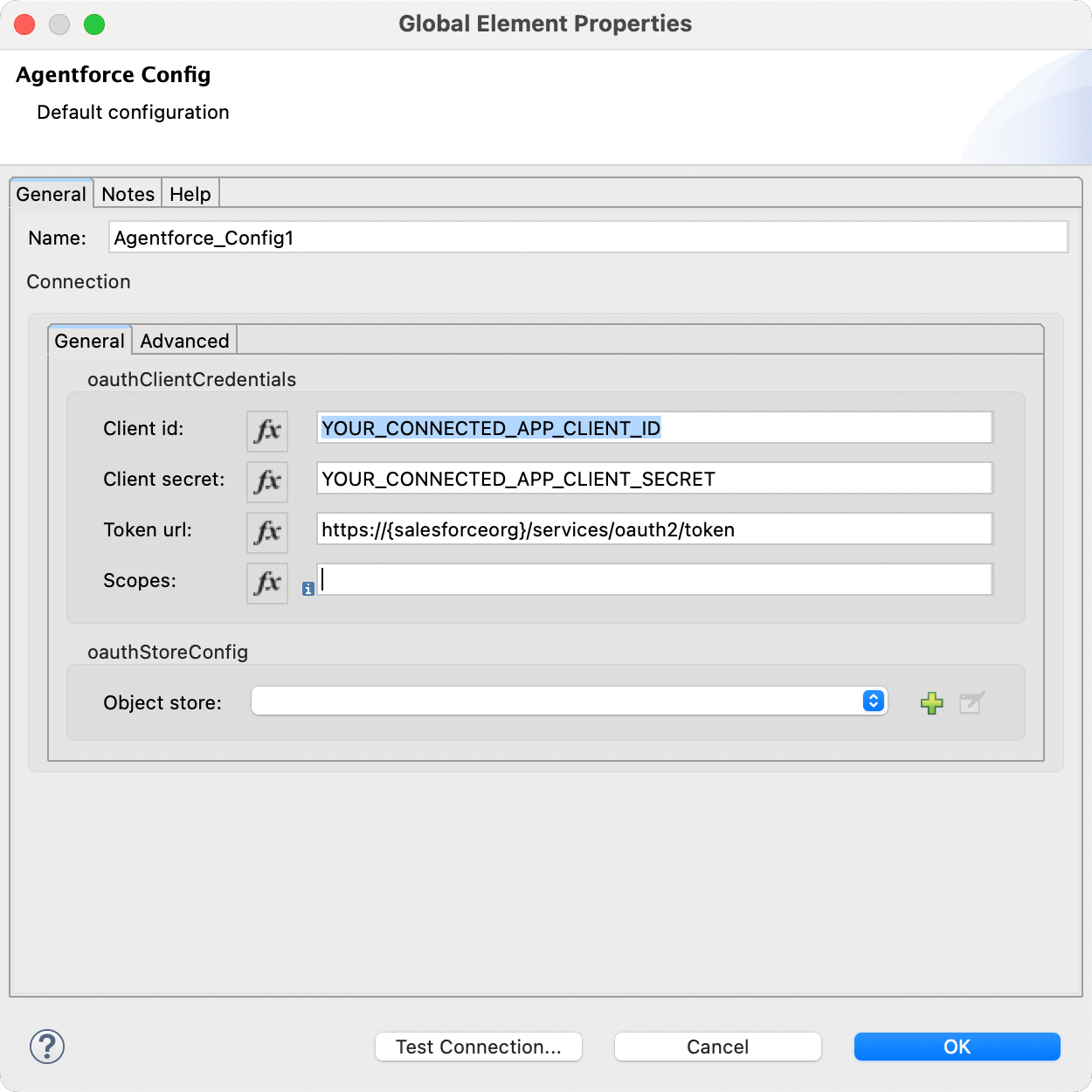Edit the selected Object store

click(971, 702)
